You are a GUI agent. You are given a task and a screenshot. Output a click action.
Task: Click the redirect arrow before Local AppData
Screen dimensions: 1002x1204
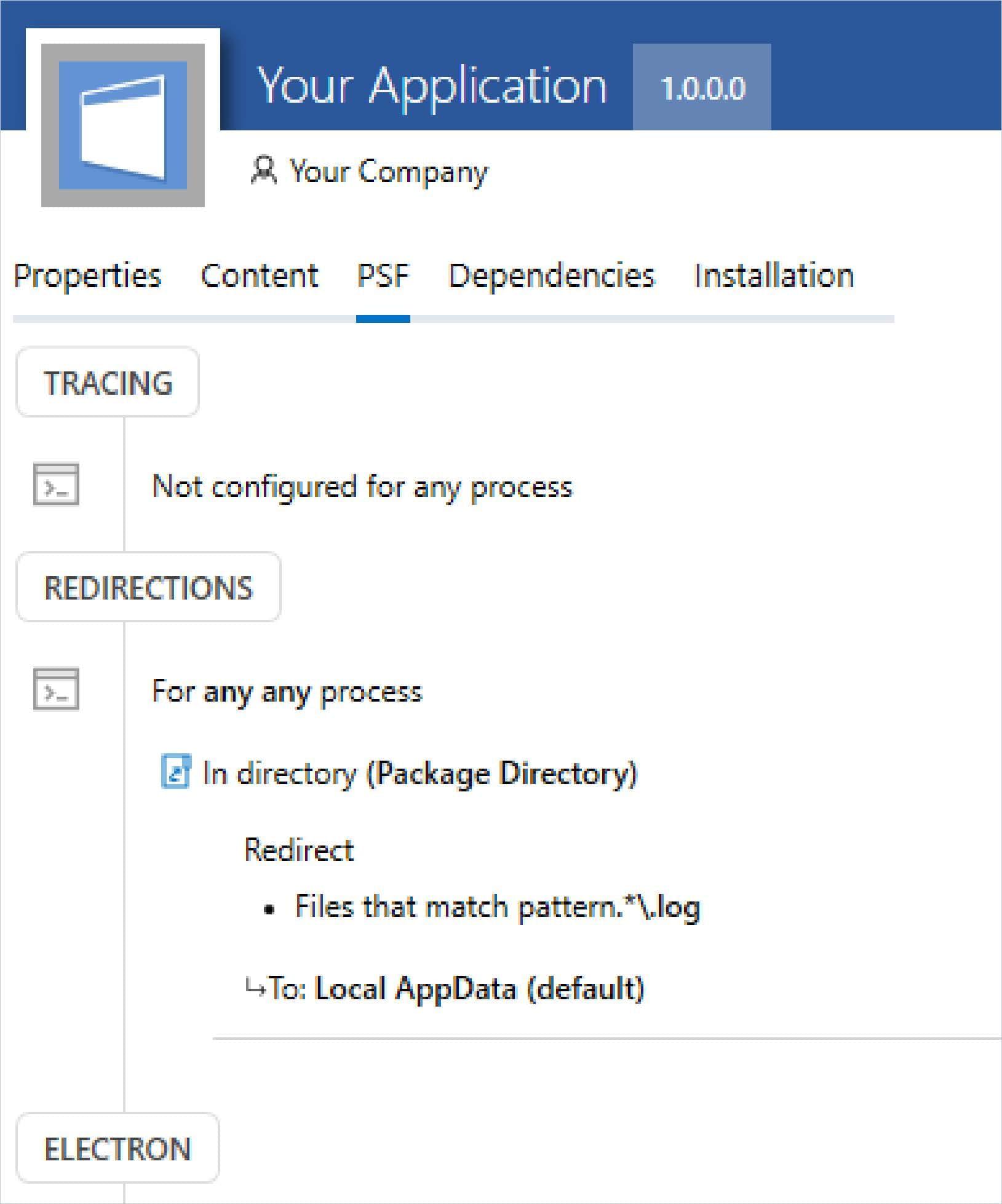tap(253, 988)
